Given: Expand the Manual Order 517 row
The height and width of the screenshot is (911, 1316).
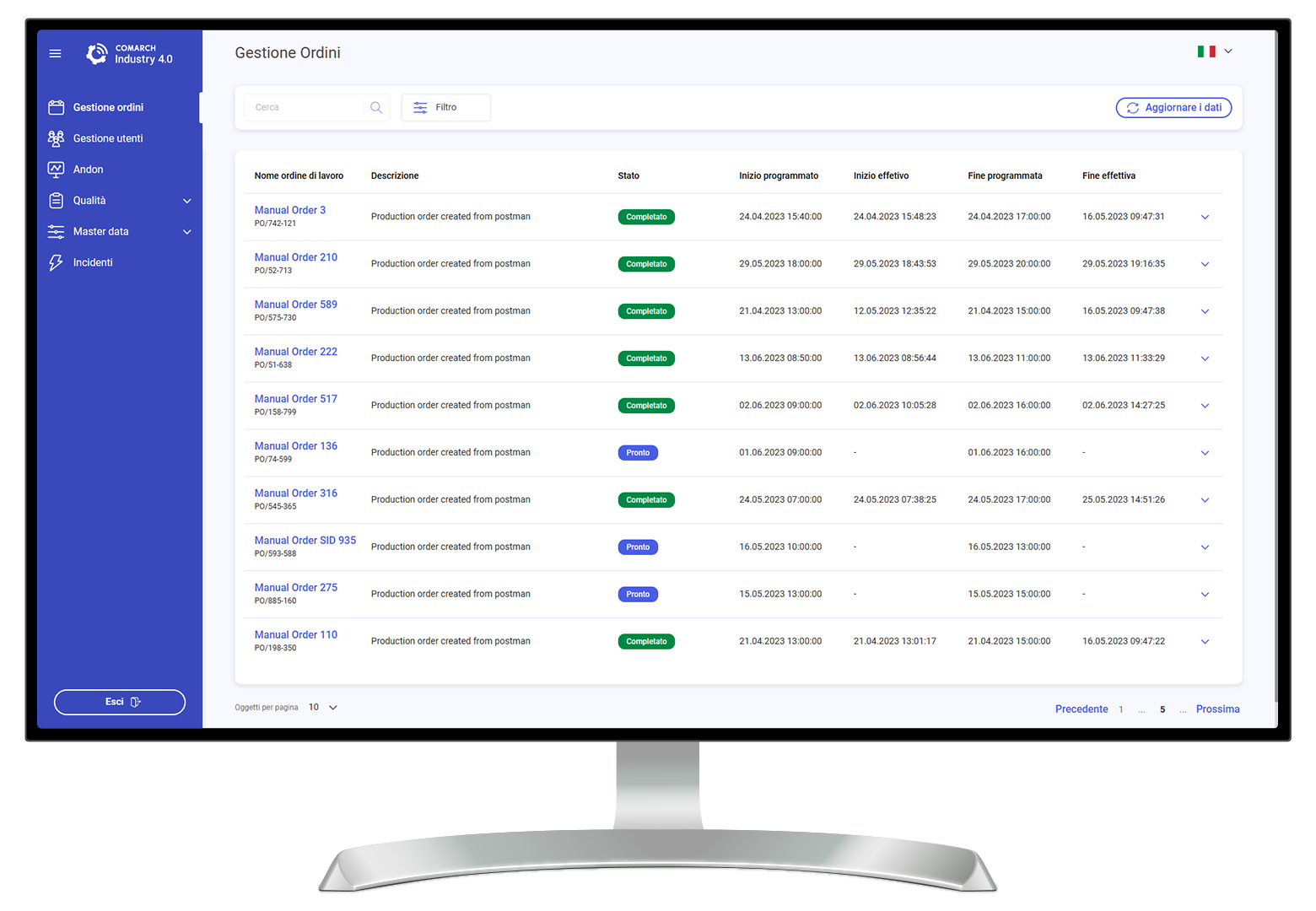Looking at the screenshot, I should tap(1205, 406).
